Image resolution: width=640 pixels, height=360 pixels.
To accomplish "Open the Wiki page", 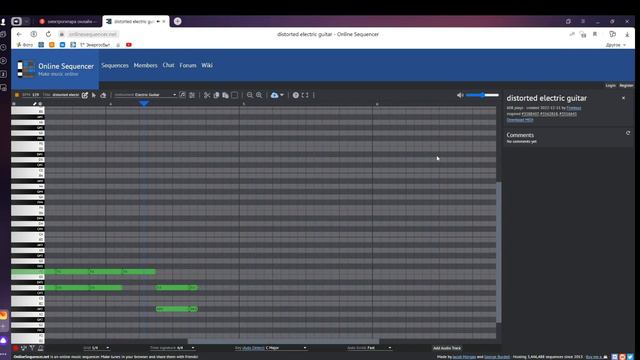I will click(207, 65).
